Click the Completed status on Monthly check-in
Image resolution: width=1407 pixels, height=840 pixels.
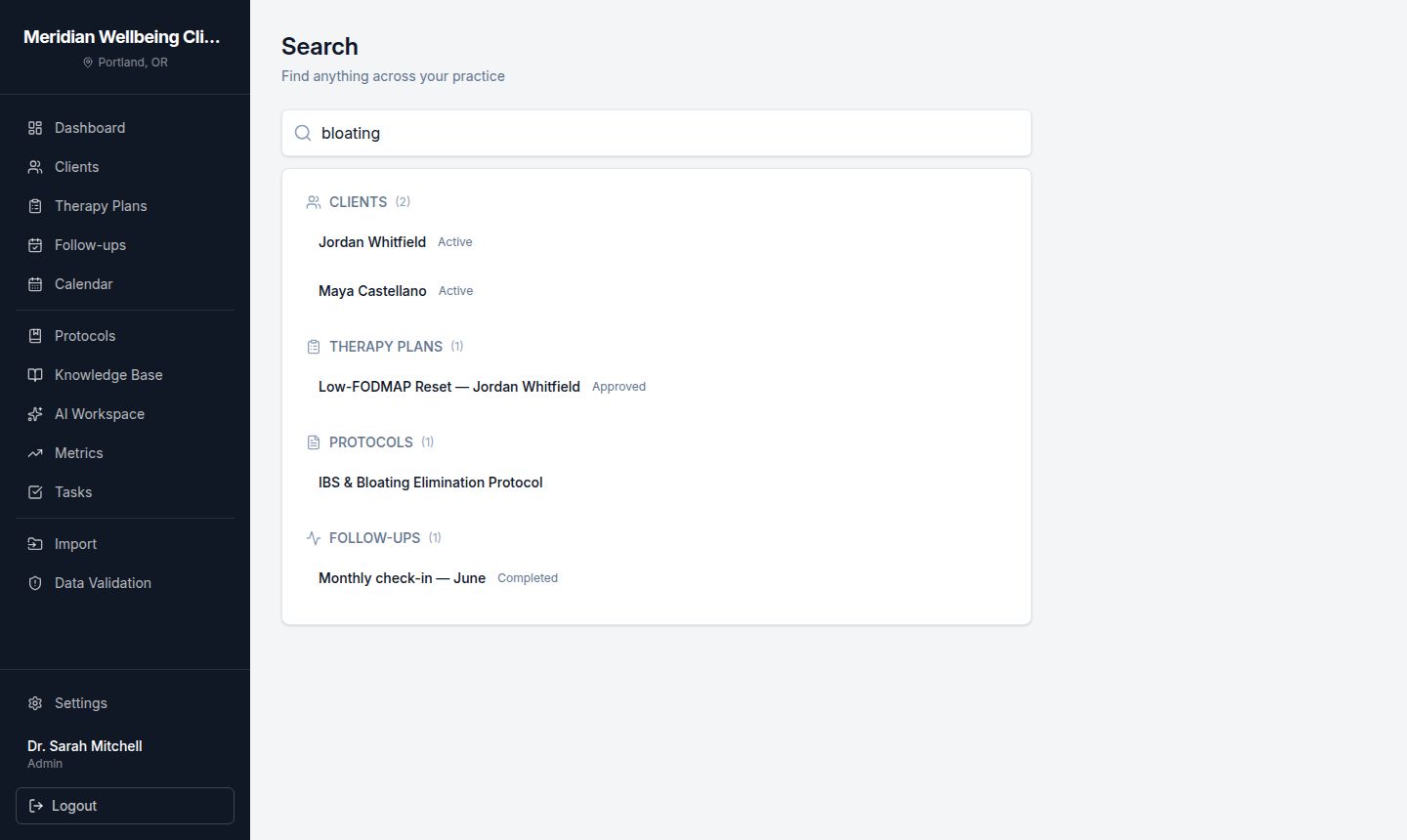tap(528, 578)
